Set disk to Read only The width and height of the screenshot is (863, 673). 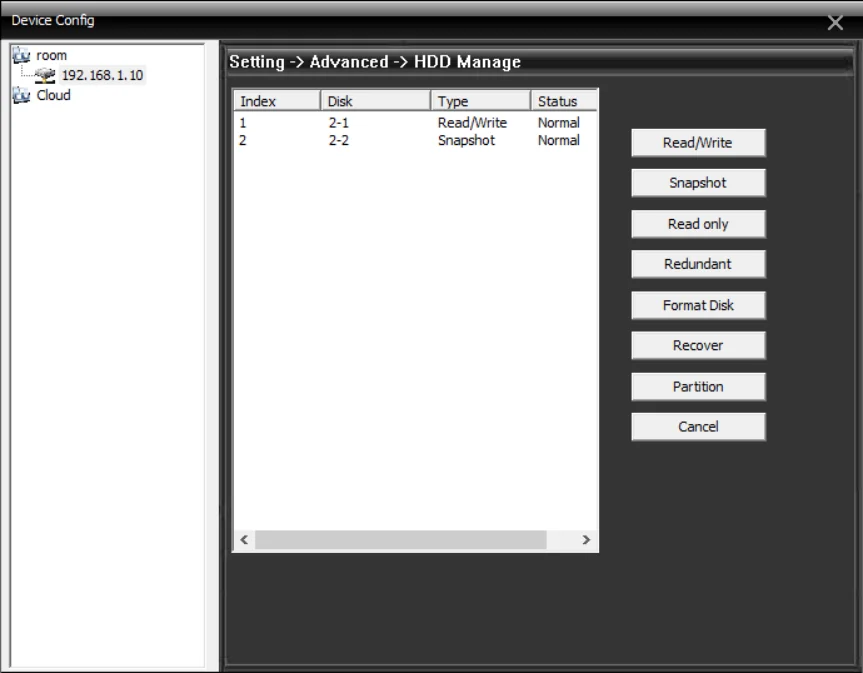tap(698, 224)
